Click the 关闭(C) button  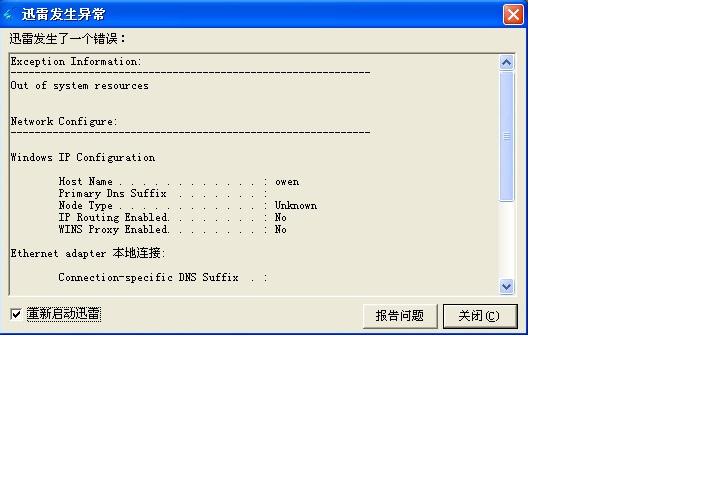click(x=480, y=316)
